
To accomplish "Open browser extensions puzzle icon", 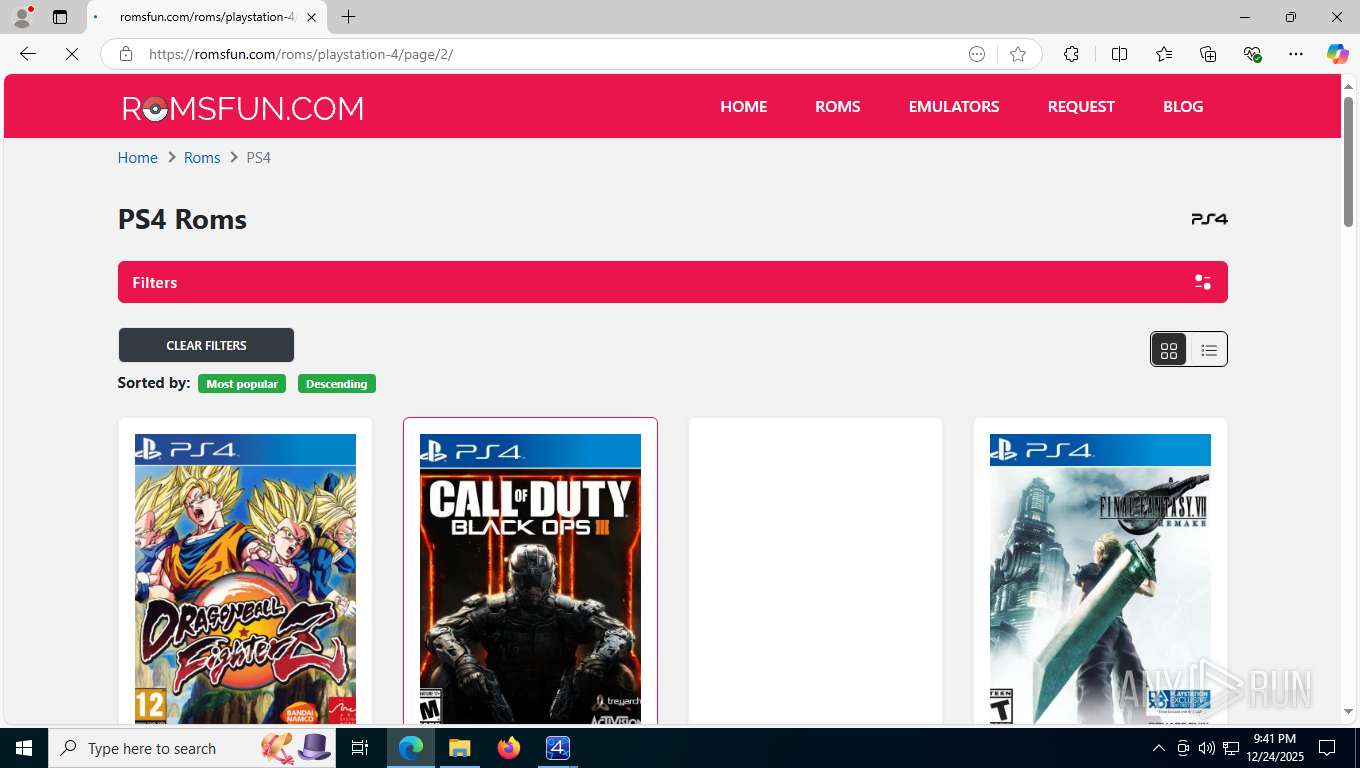I will tap(1071, 54).
